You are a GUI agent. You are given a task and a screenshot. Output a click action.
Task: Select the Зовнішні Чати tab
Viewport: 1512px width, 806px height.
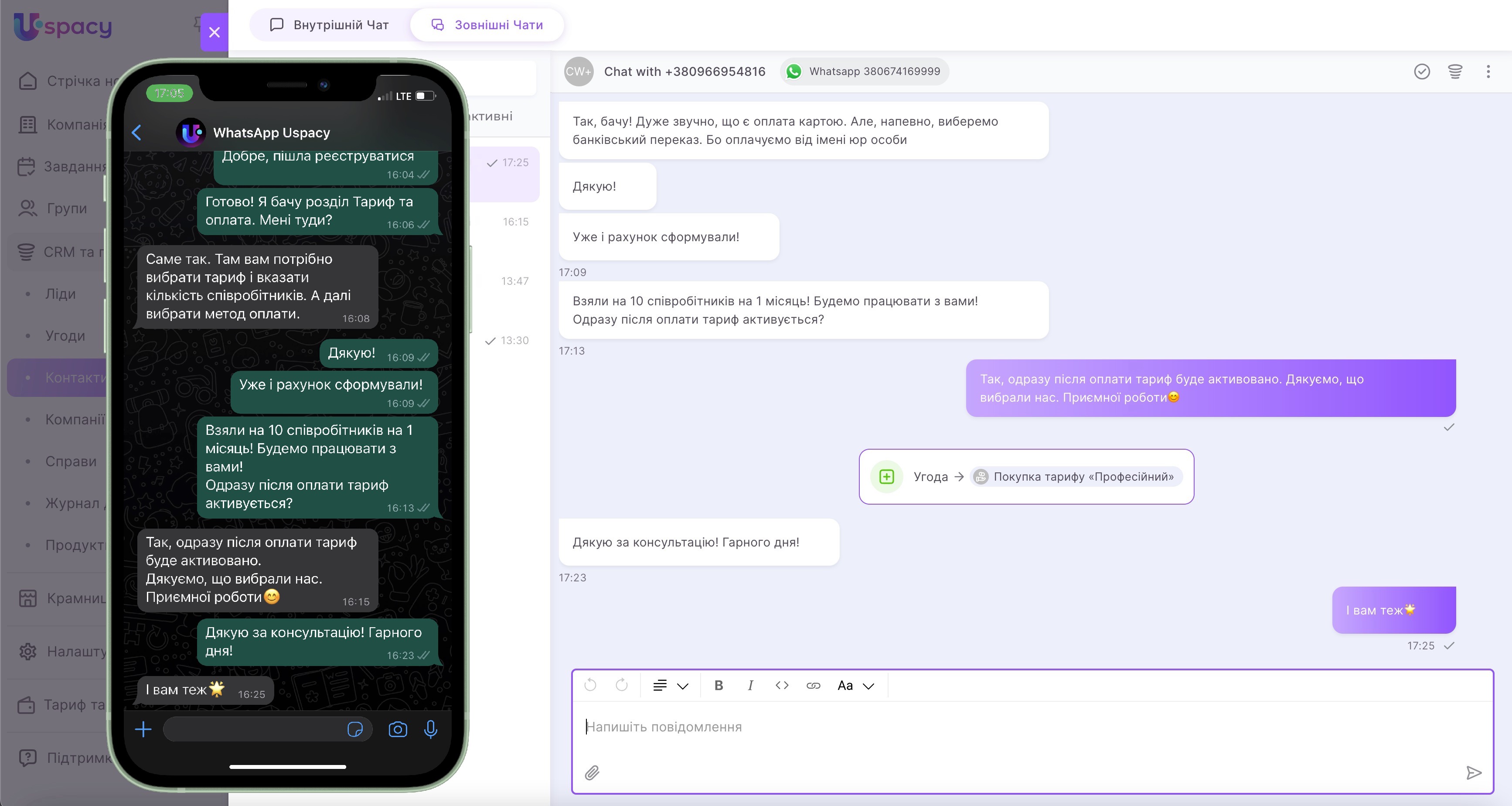click(487, 25)
